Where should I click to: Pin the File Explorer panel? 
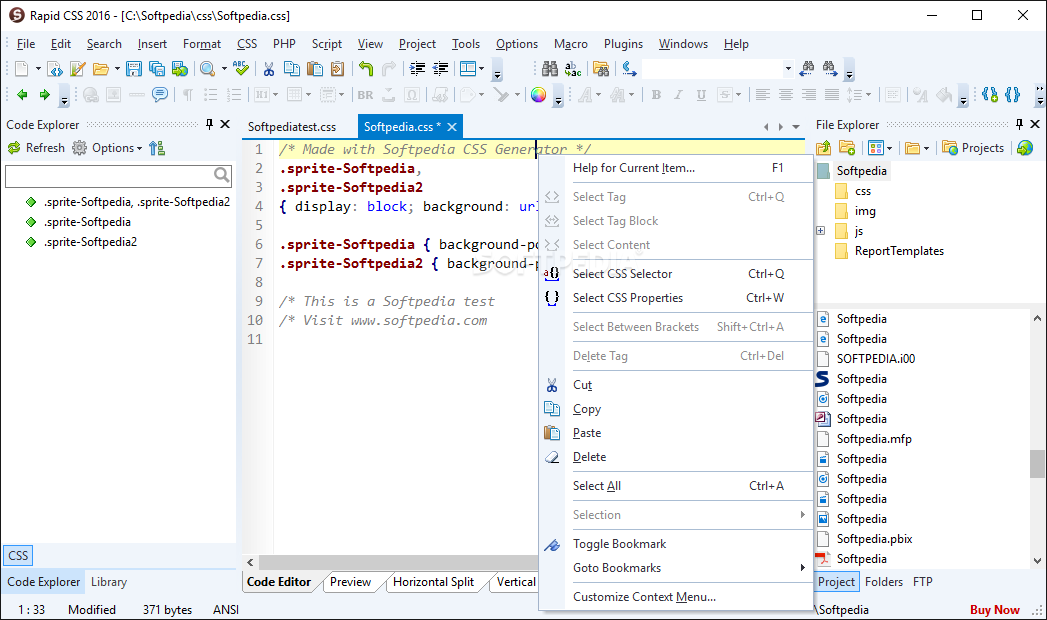(x=1019, y=124)
